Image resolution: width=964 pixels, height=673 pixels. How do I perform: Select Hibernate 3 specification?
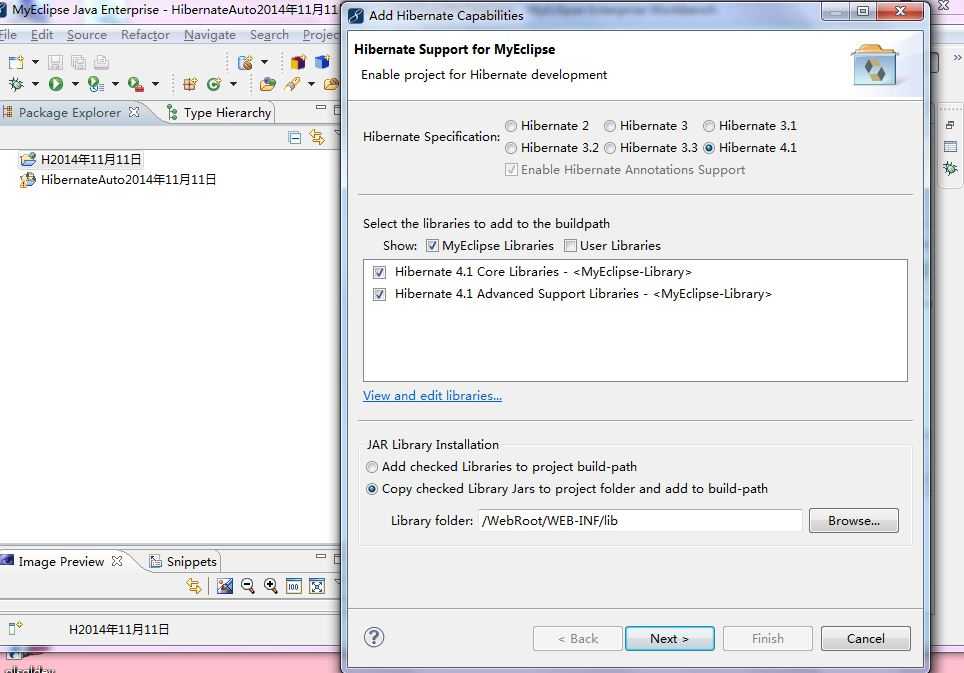[x=610, y=126]
